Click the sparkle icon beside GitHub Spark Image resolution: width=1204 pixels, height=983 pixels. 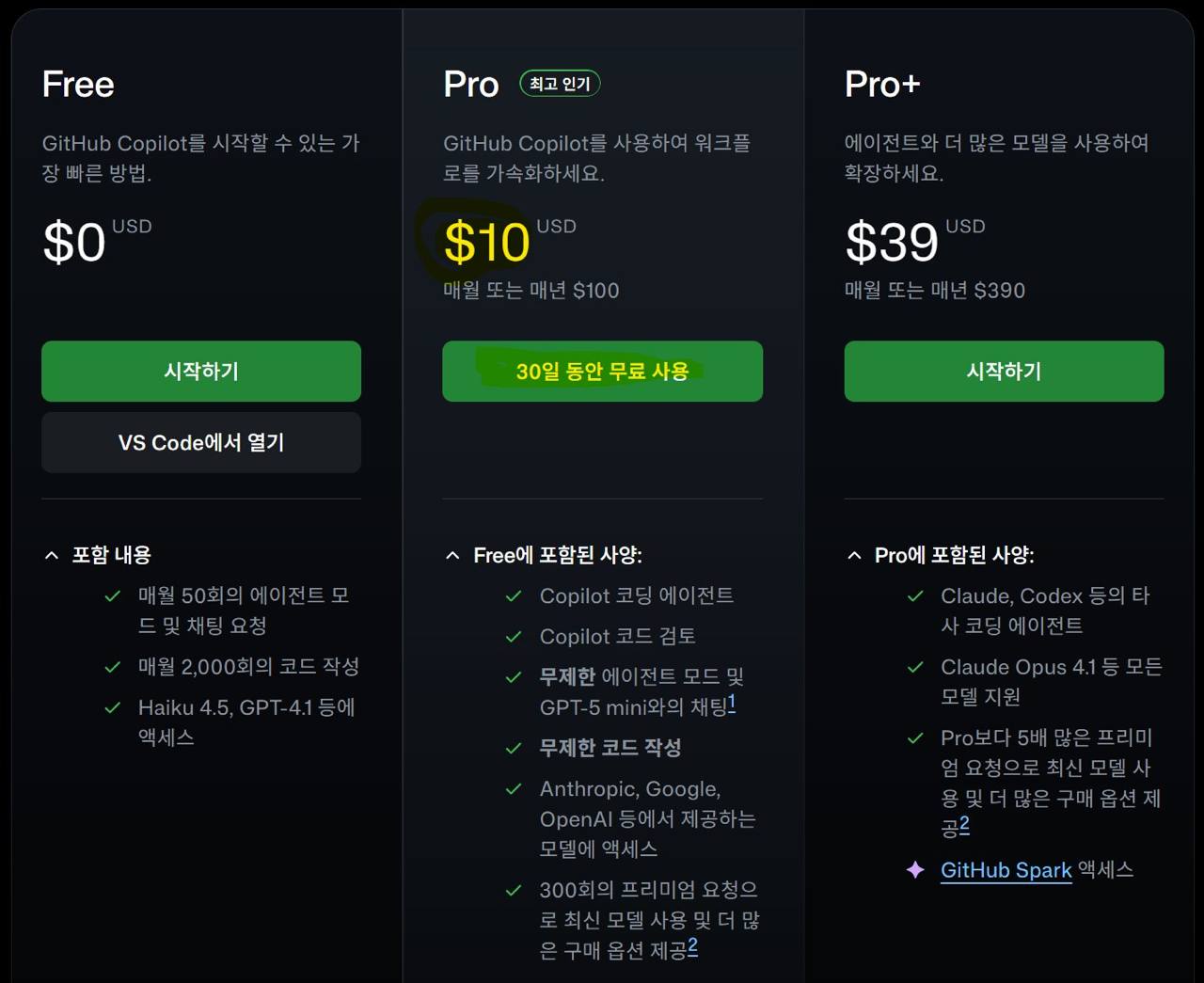(x=915, y=870)
